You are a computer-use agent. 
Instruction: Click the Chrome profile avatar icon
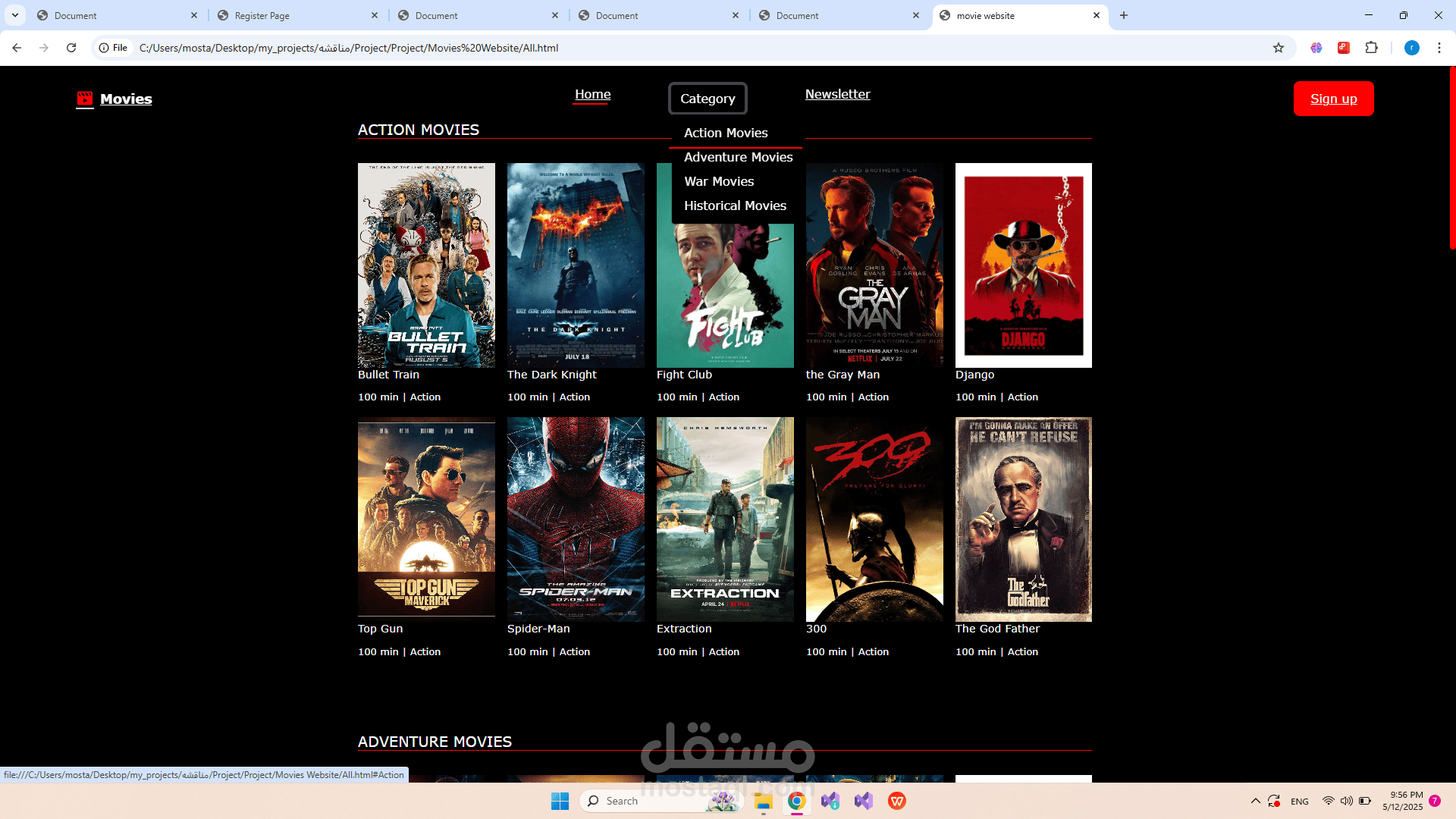tap(1412, 48)
